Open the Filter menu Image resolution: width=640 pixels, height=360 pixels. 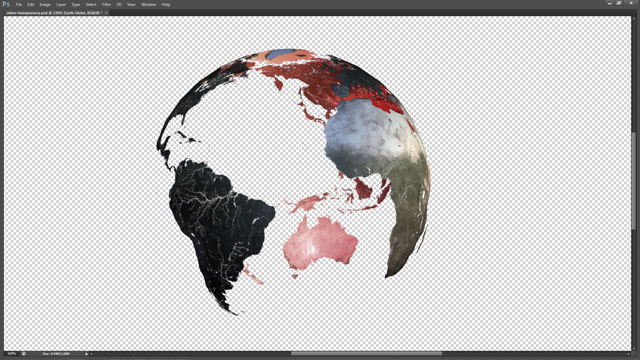pyautogui.click(x=106, y=4)
